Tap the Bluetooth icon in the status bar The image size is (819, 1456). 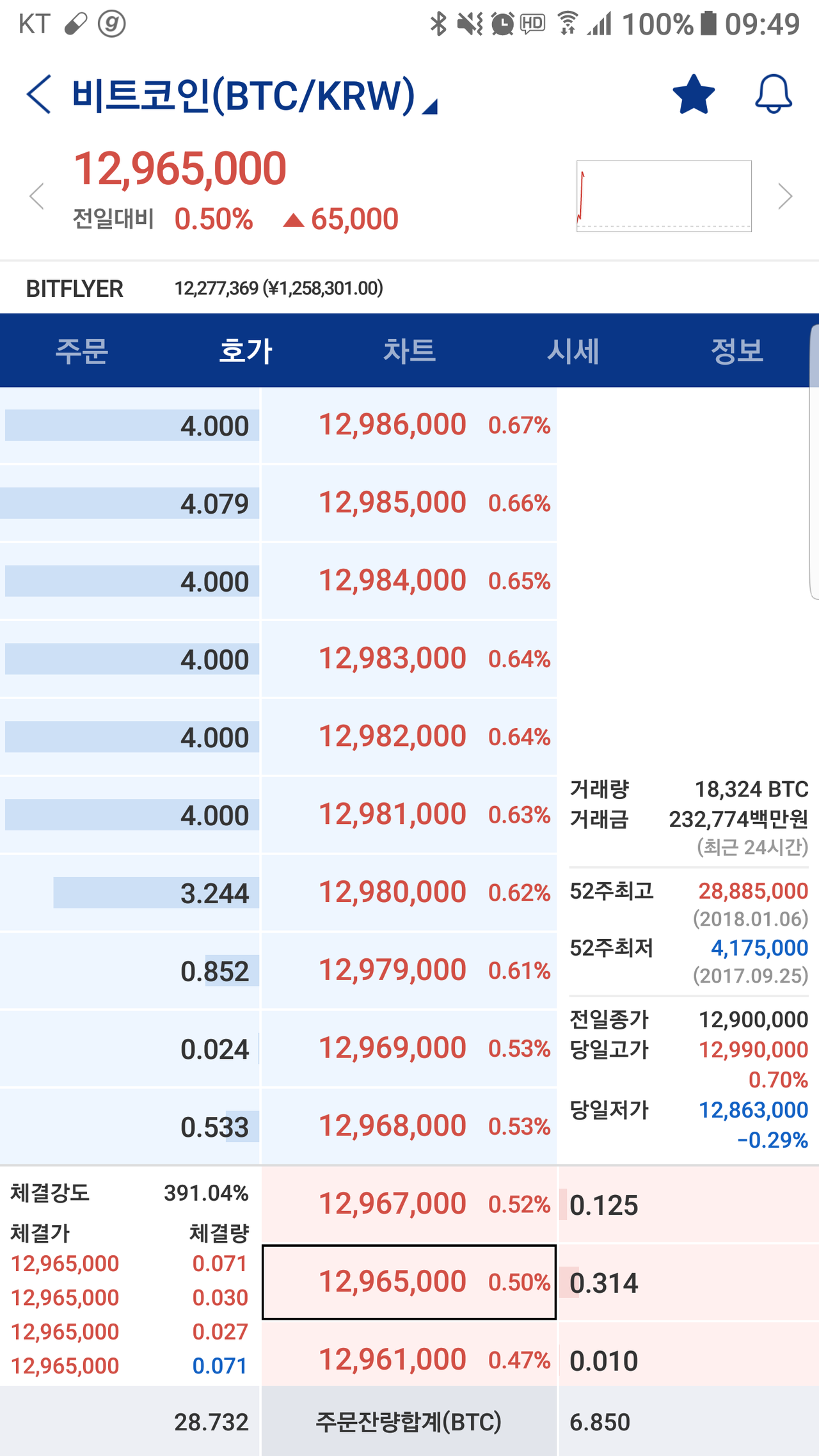(x=438, y=23)
